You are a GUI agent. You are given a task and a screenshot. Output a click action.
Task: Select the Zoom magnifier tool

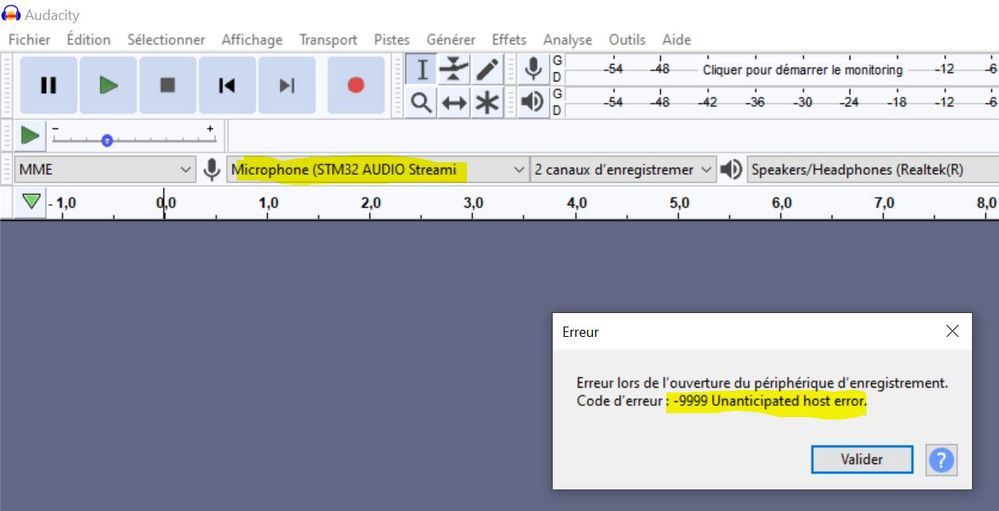click(x=421, y=103)
